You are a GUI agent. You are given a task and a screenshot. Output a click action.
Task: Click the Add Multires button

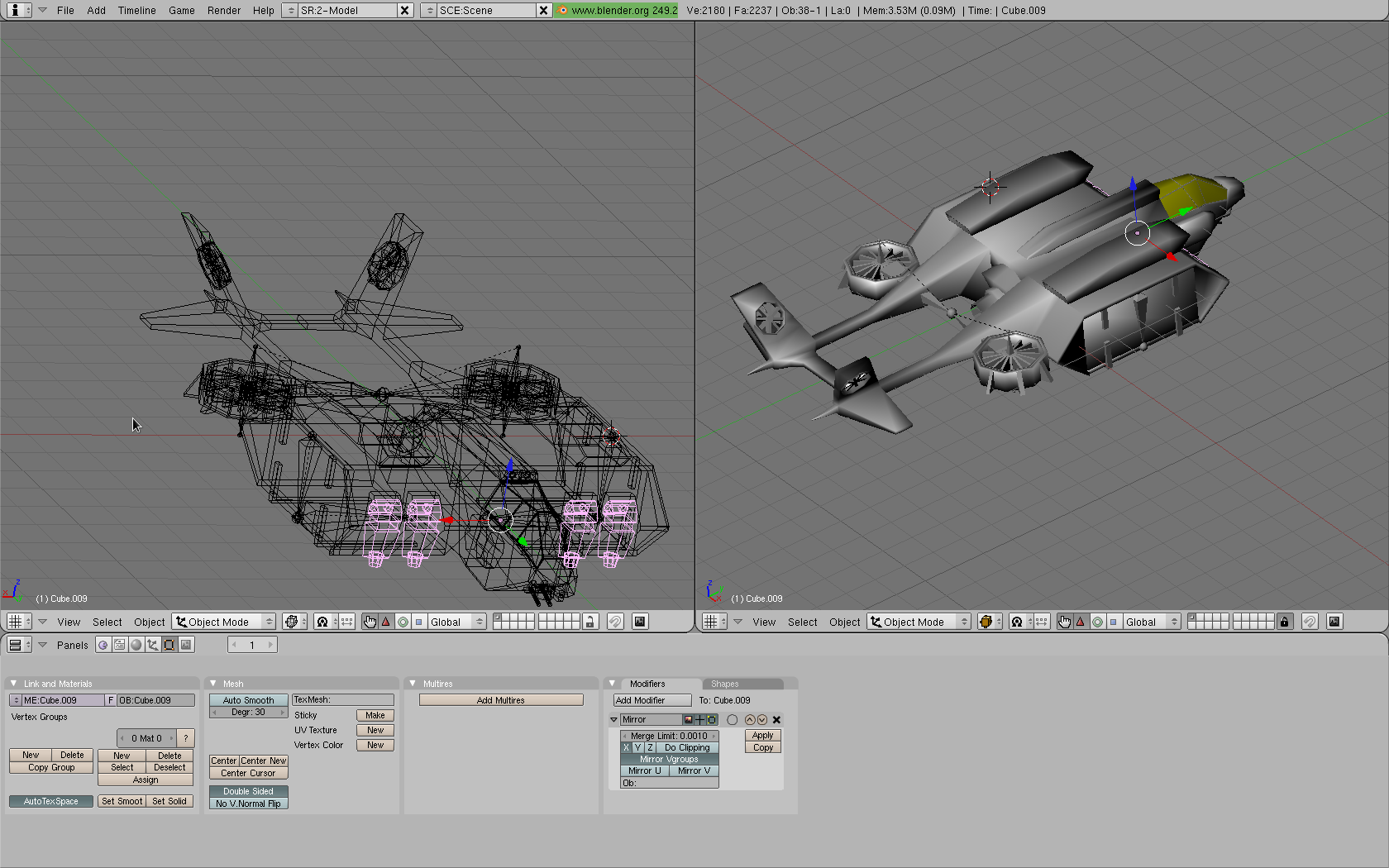[501, 700]
